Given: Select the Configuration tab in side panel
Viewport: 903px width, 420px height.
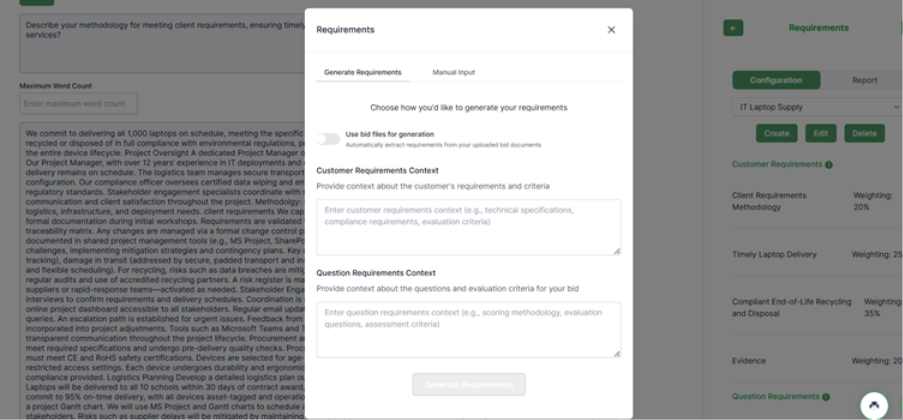Looking at the screenshot, I should tap(776, 80).
